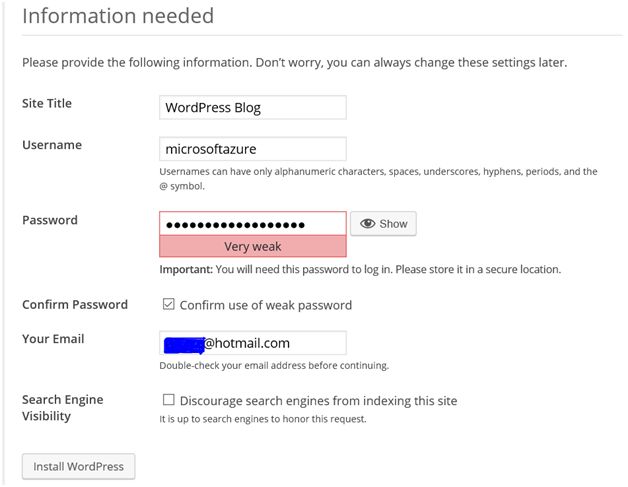
Task: Click the 'Confirm use of weak password' text
Action: (x=265, y=305)
